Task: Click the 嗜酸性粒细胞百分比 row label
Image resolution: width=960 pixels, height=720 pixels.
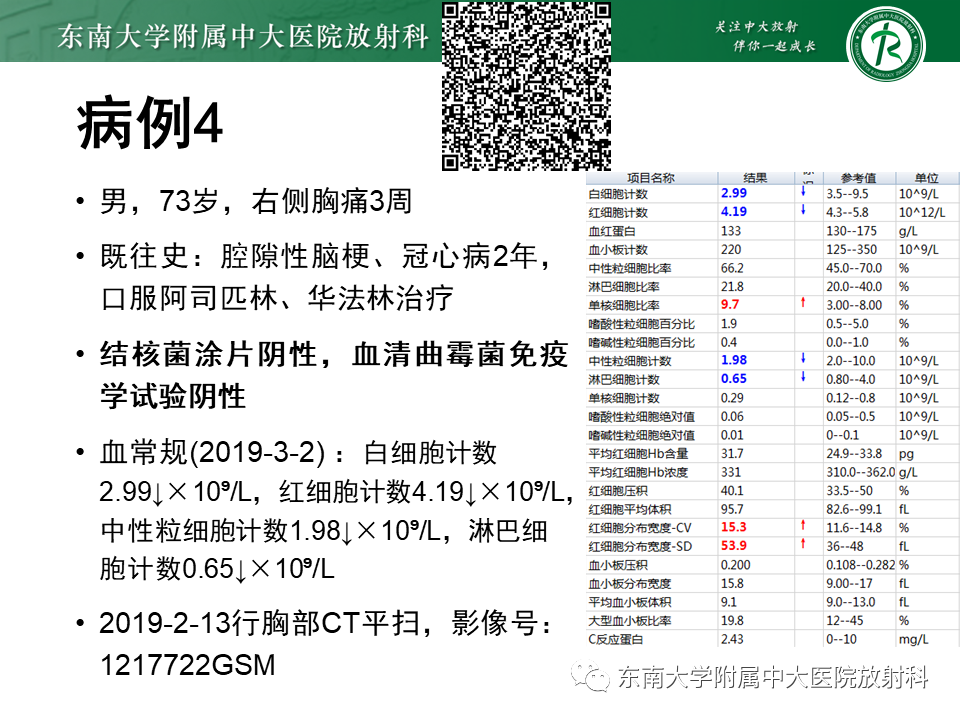Action: tap(642, 324)
